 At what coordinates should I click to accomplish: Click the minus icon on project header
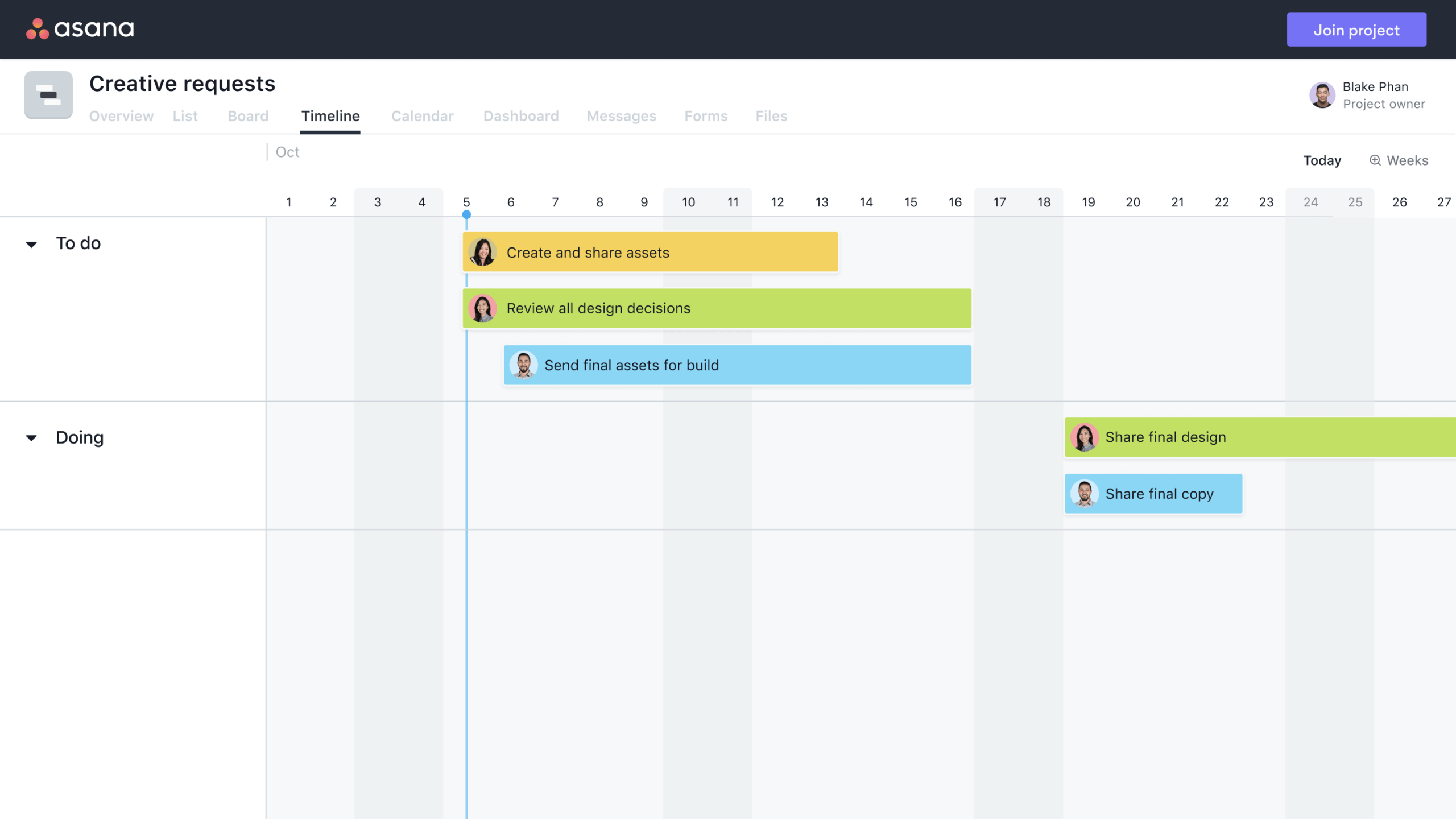coord(48,94)
